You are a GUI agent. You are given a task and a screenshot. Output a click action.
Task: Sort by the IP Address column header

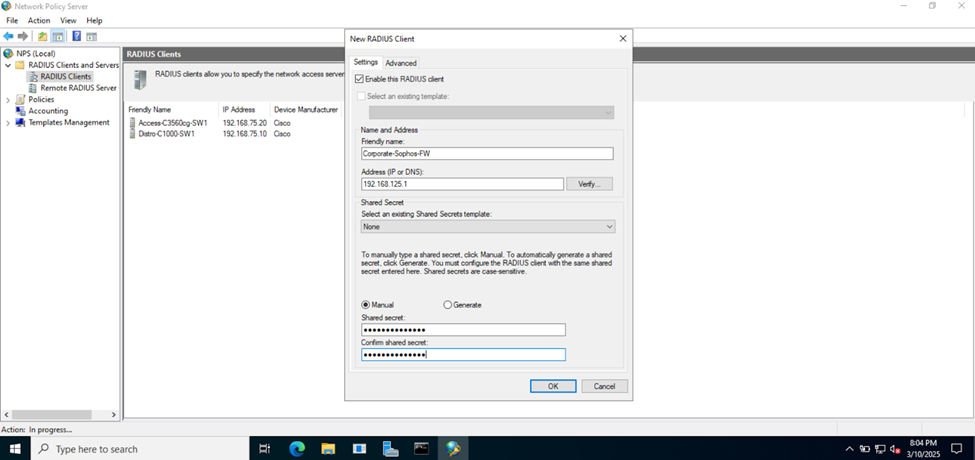tap(245, 109)
